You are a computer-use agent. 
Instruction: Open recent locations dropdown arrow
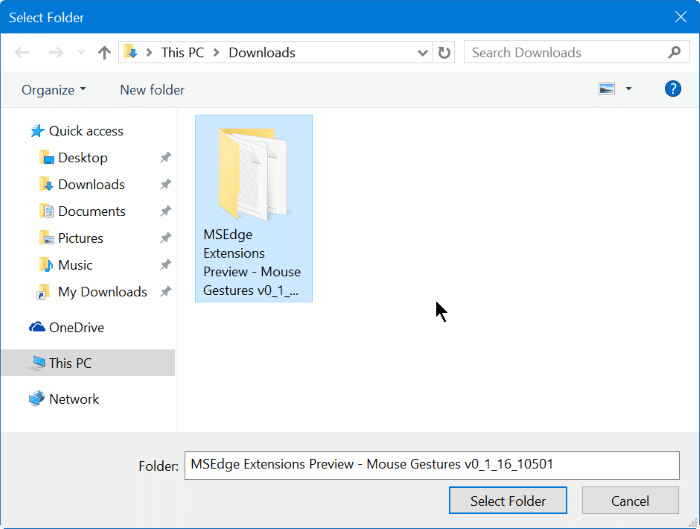click(81, 53)
